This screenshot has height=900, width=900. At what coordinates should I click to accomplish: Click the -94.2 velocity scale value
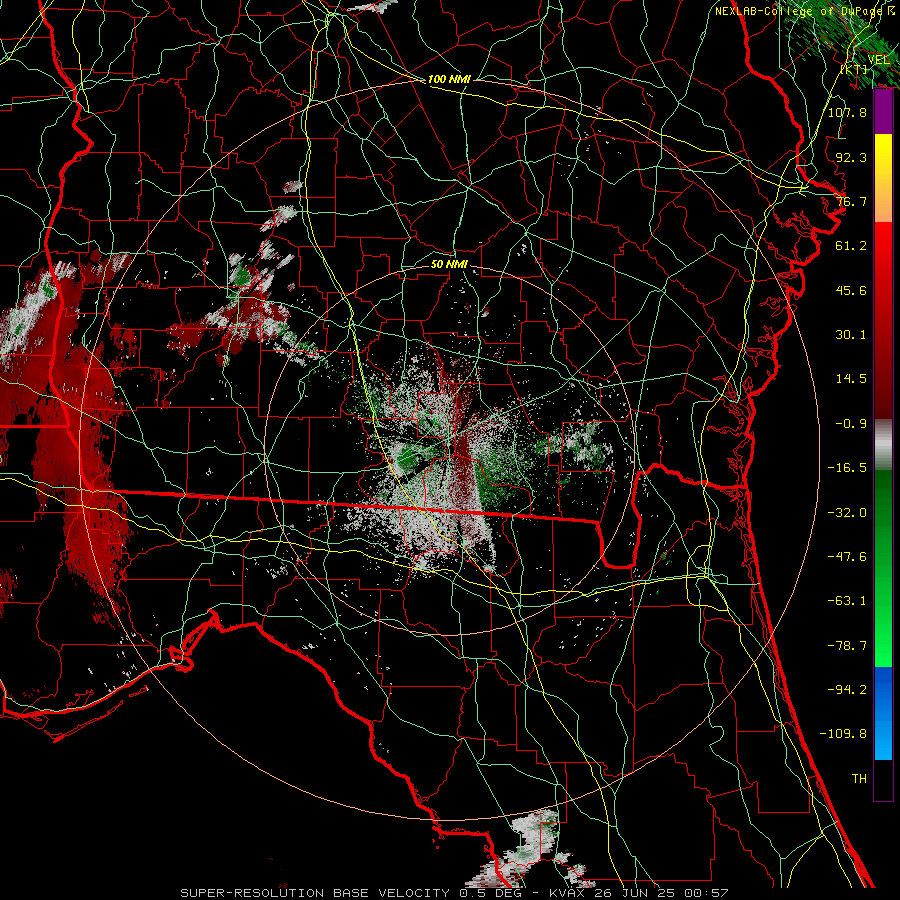(847, 690)
